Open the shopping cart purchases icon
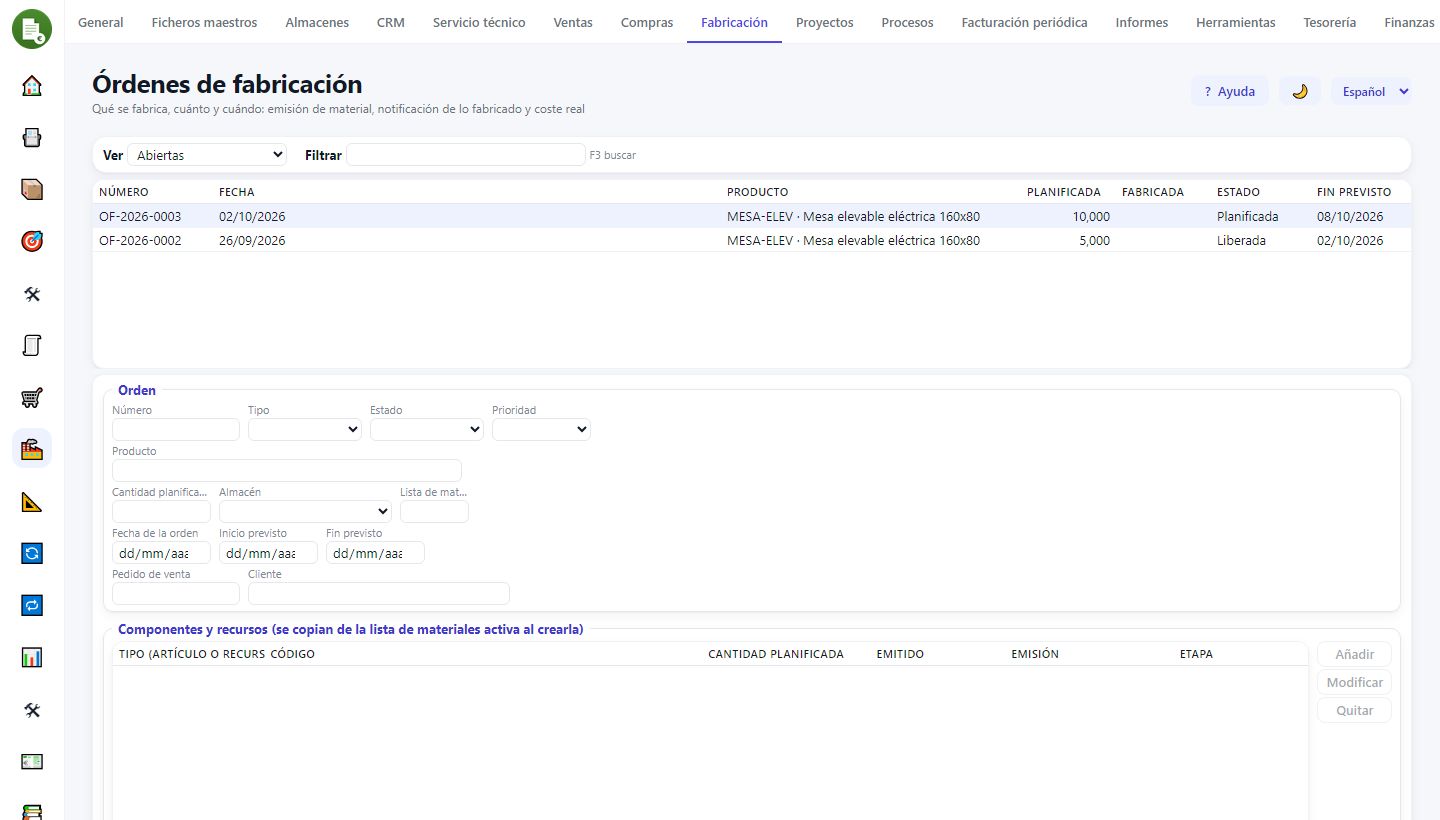The width and height of the screenshot is (1440, 820). (x=32, y=397)
